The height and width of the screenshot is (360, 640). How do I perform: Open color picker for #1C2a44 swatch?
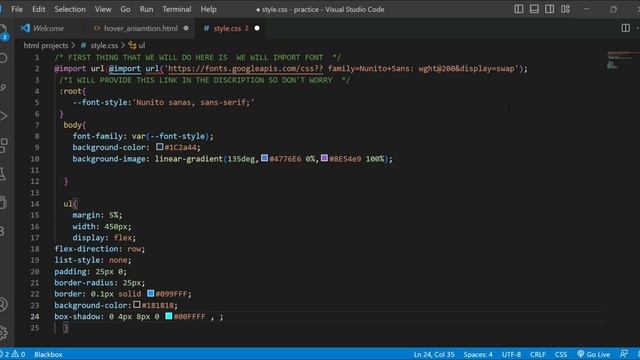point(160,147)
